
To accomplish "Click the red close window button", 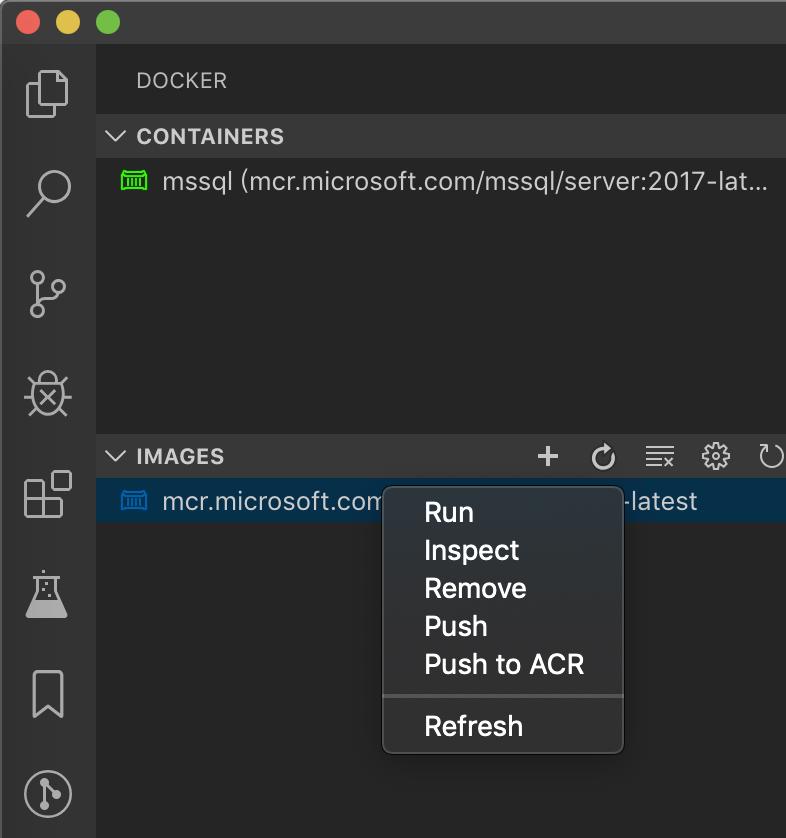I will [x=28, y=22].
